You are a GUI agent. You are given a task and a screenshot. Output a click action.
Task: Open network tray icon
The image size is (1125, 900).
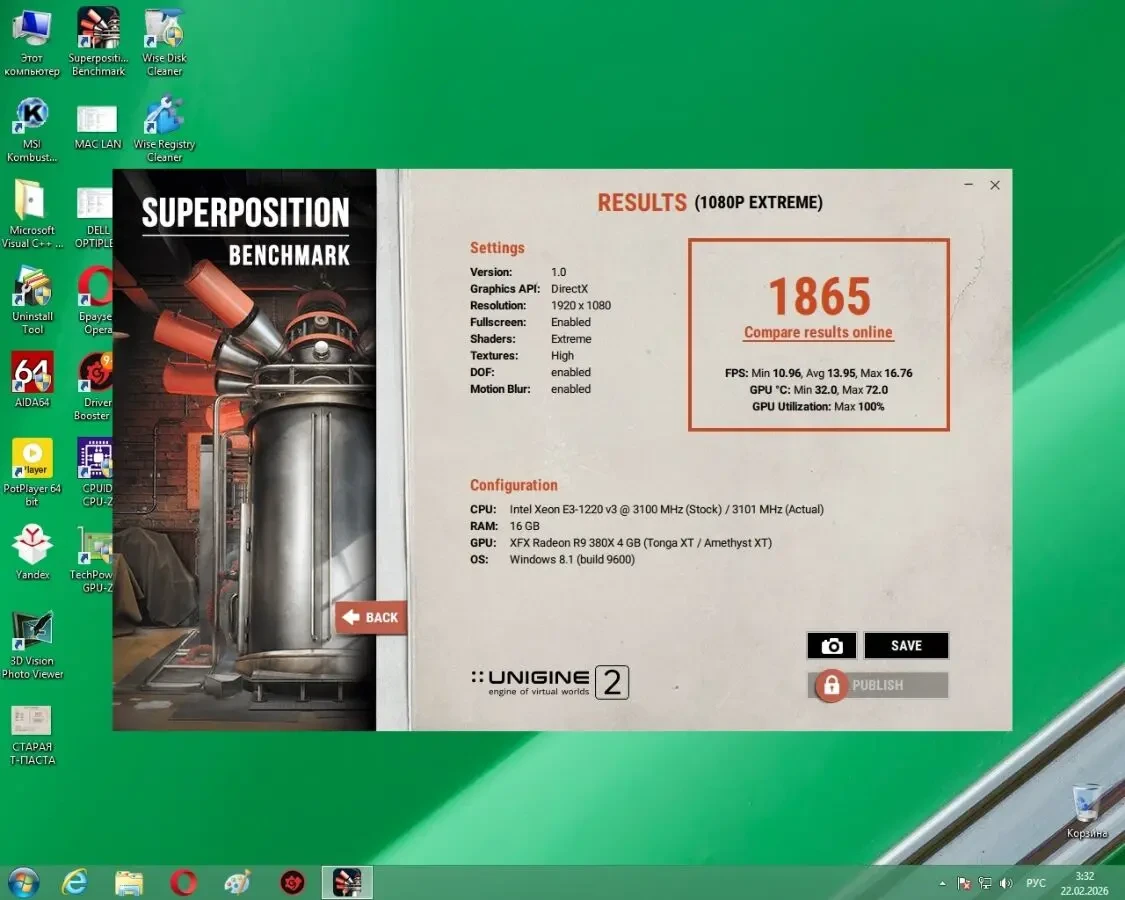tap(985, 883)
